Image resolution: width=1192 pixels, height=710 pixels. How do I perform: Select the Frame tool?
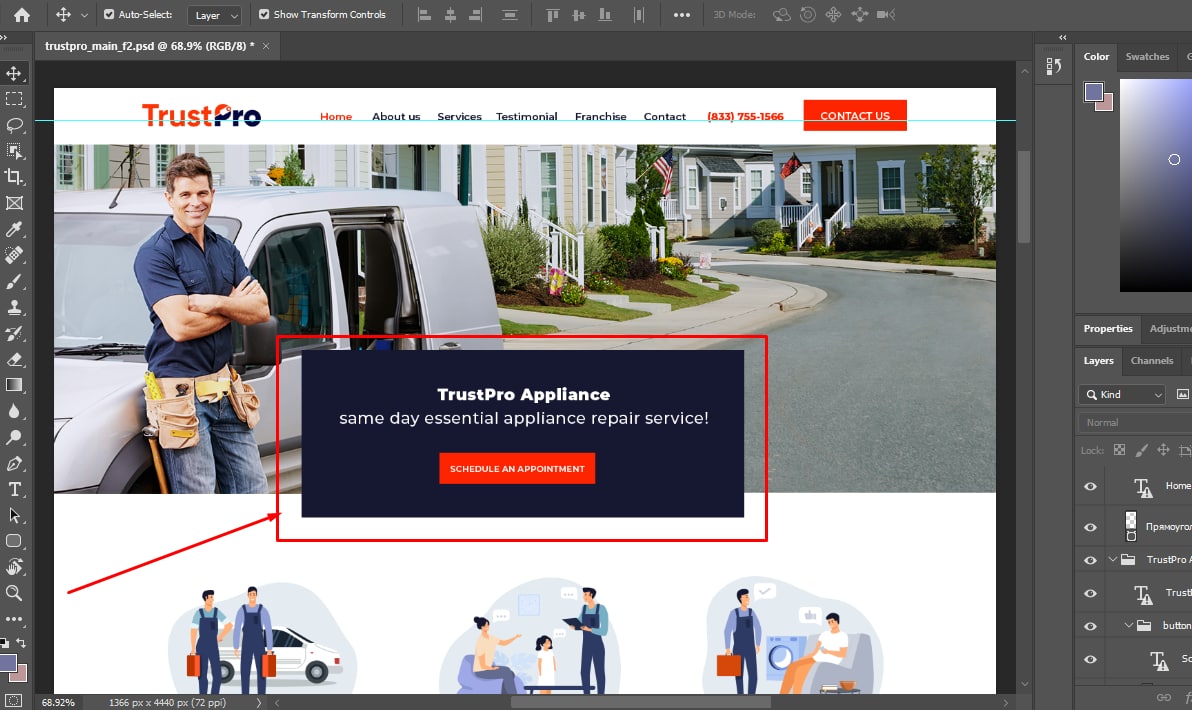pyautogui.click(x=14, y=203)
